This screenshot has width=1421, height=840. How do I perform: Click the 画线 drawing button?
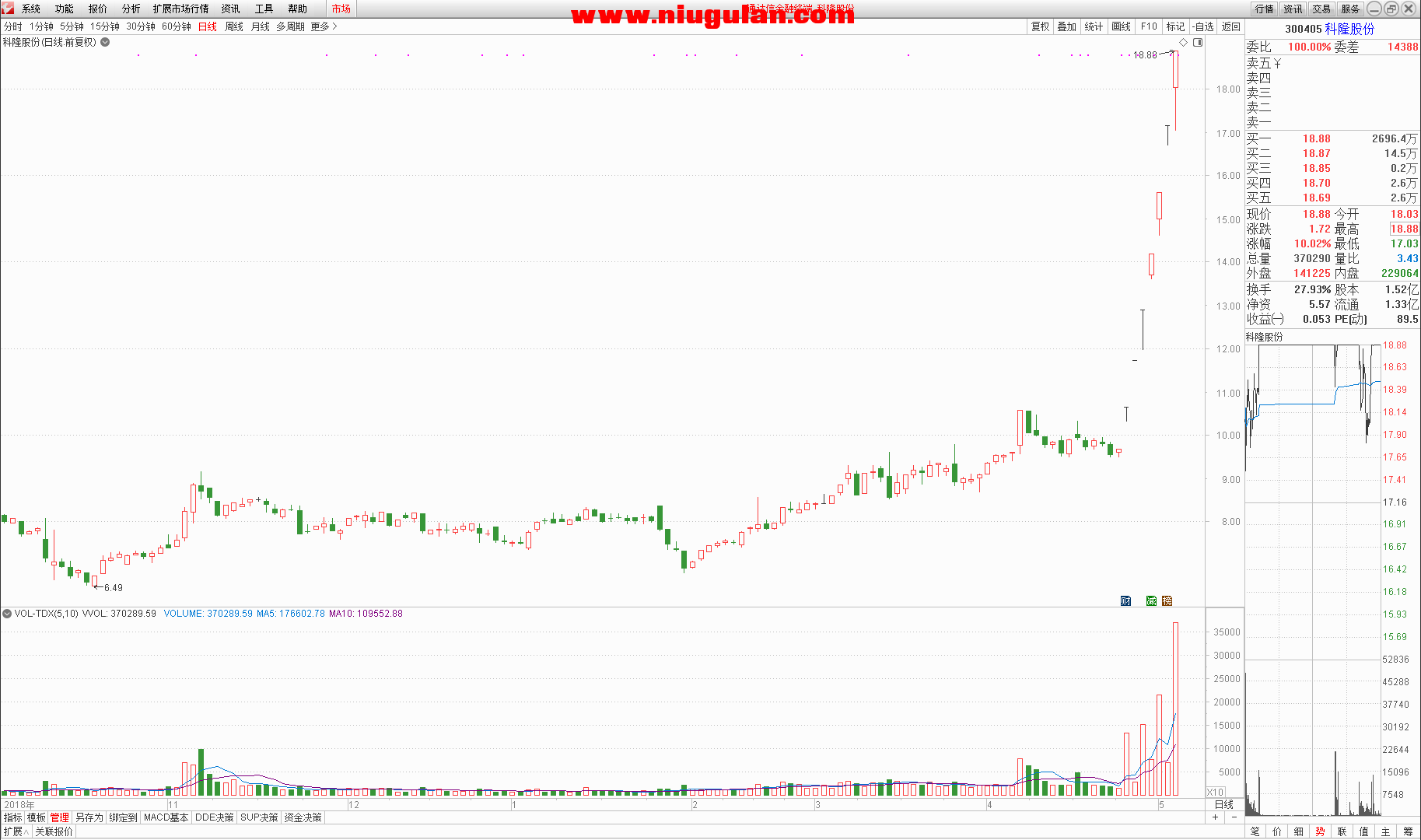tap(1122, 26)
